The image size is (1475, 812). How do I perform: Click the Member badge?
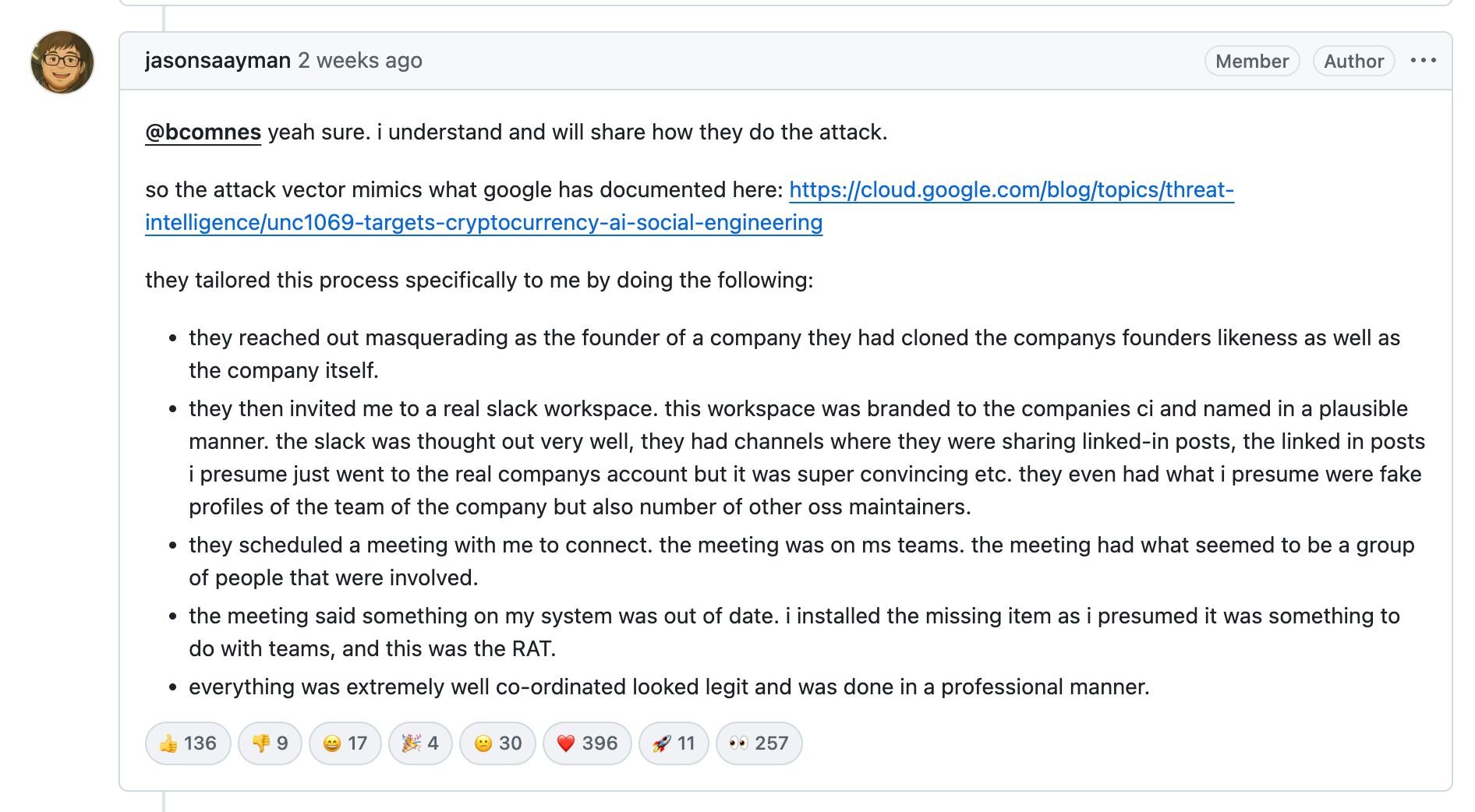click(1251, 62)
